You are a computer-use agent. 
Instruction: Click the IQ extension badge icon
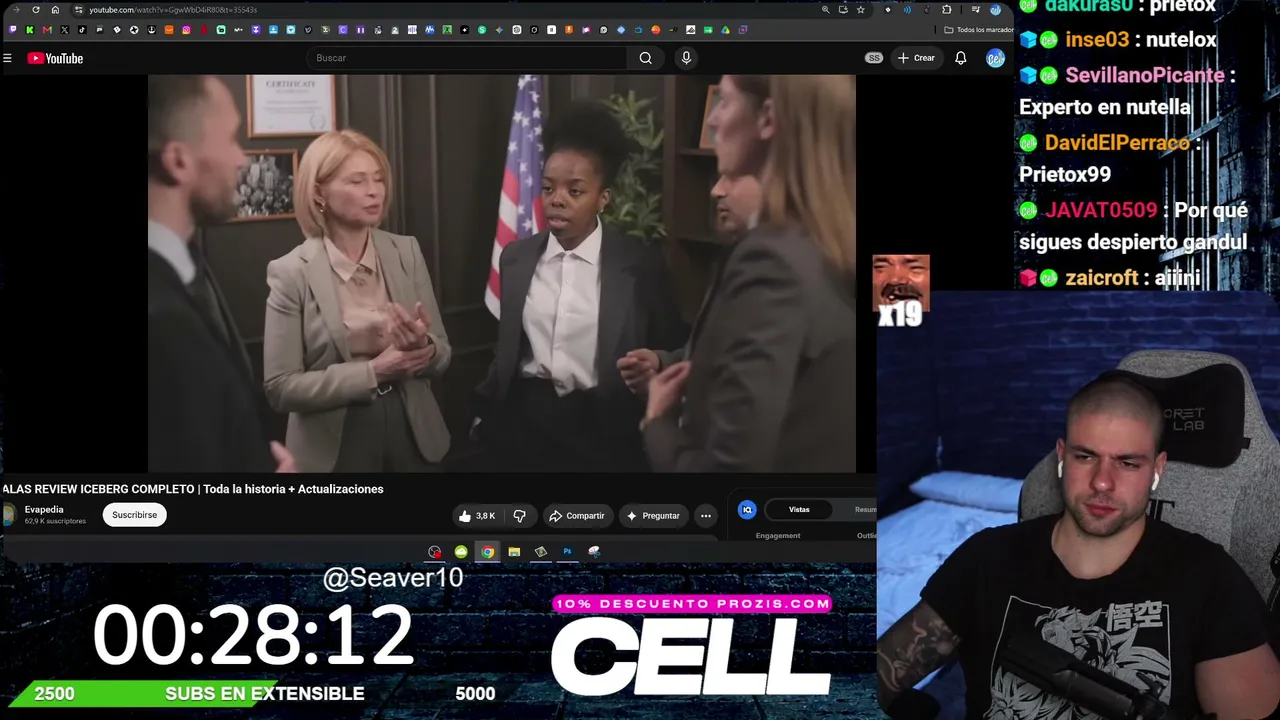[x=747, y=510]
